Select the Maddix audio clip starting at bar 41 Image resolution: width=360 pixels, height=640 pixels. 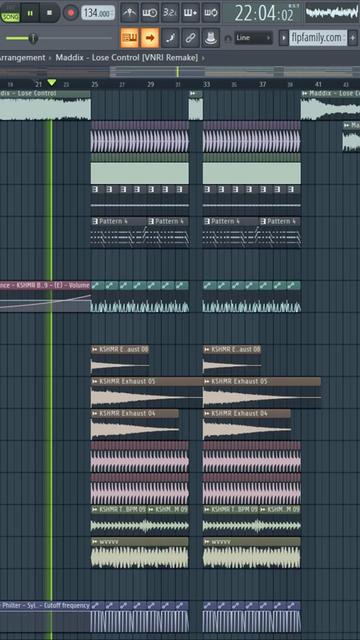click(330, 105)
